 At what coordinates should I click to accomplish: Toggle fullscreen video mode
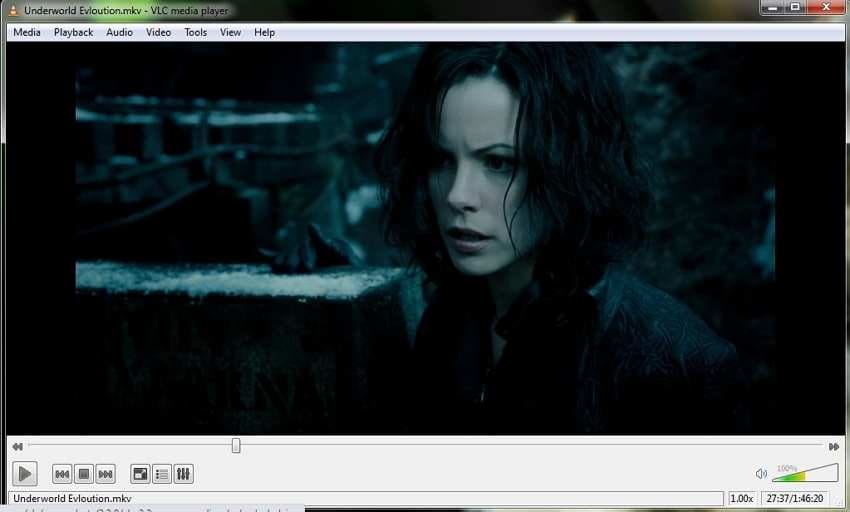140,475
